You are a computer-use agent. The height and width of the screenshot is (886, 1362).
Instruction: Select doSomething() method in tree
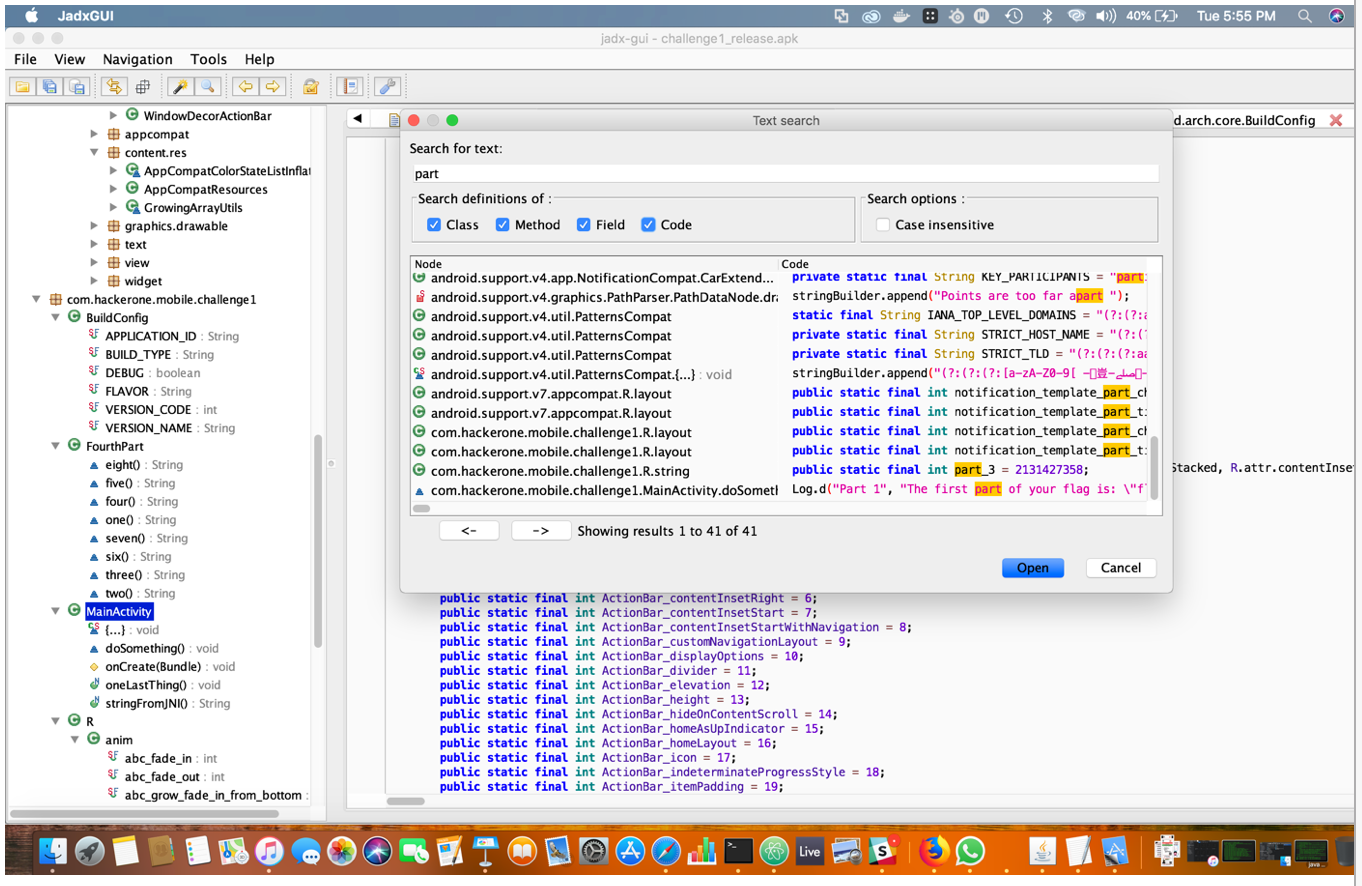pyautogui.click(x=146, y=648)
